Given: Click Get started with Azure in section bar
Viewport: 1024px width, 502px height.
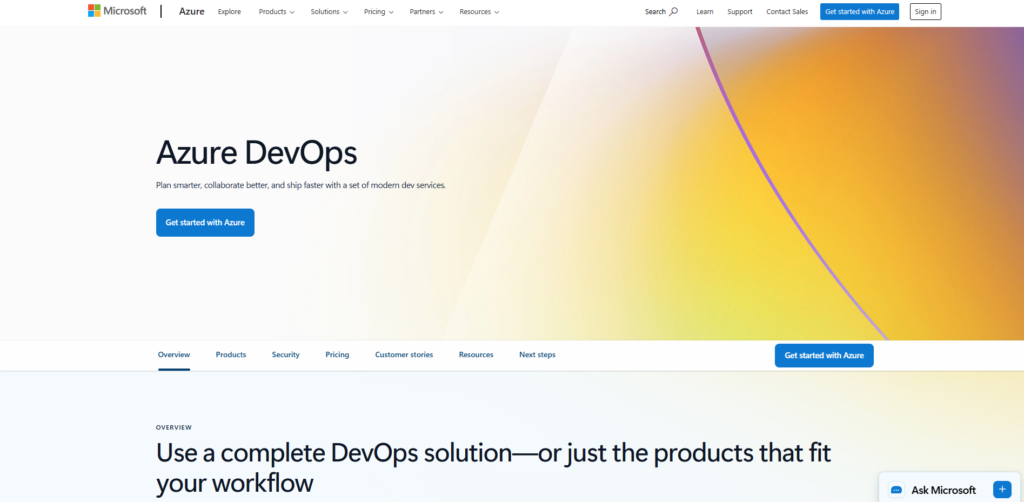Looking at the screenshot, I should [x=824, y=356].
